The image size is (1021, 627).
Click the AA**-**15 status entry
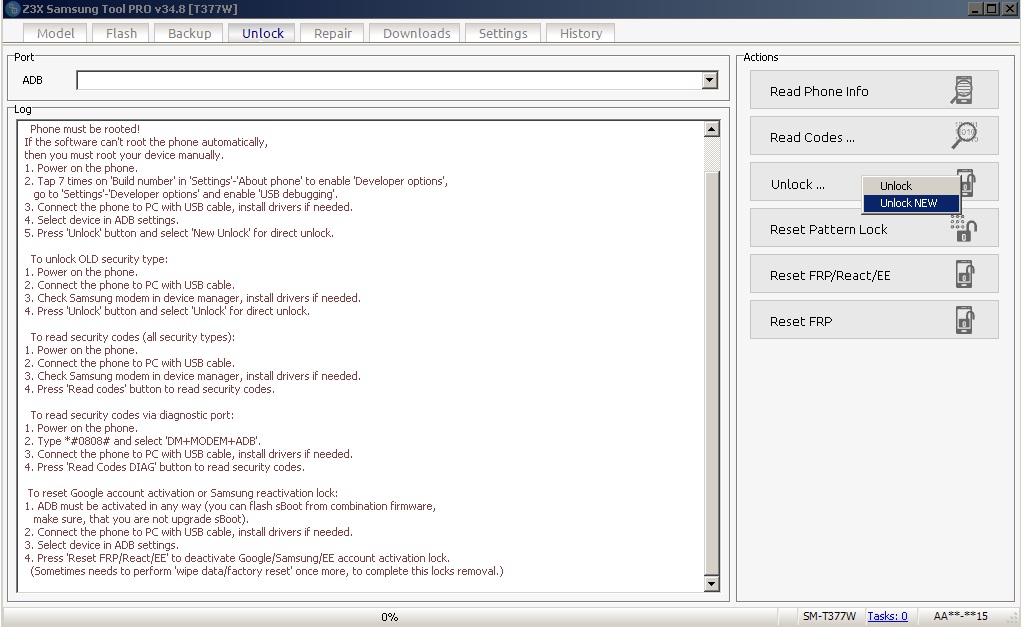click(x=960, y=616)
